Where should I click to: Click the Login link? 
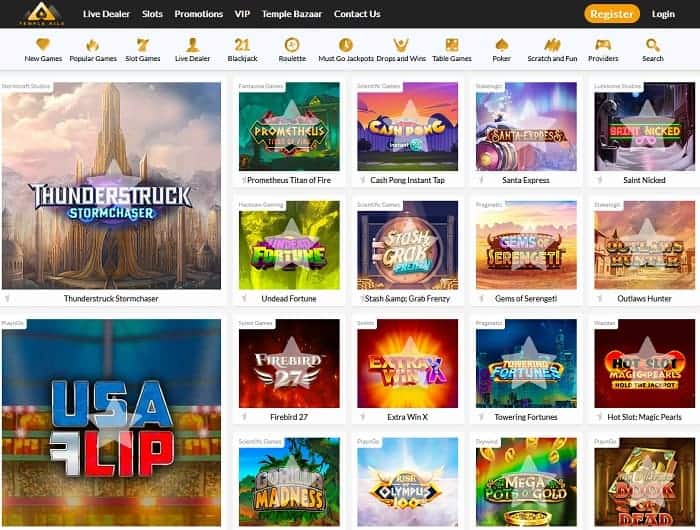663,14
